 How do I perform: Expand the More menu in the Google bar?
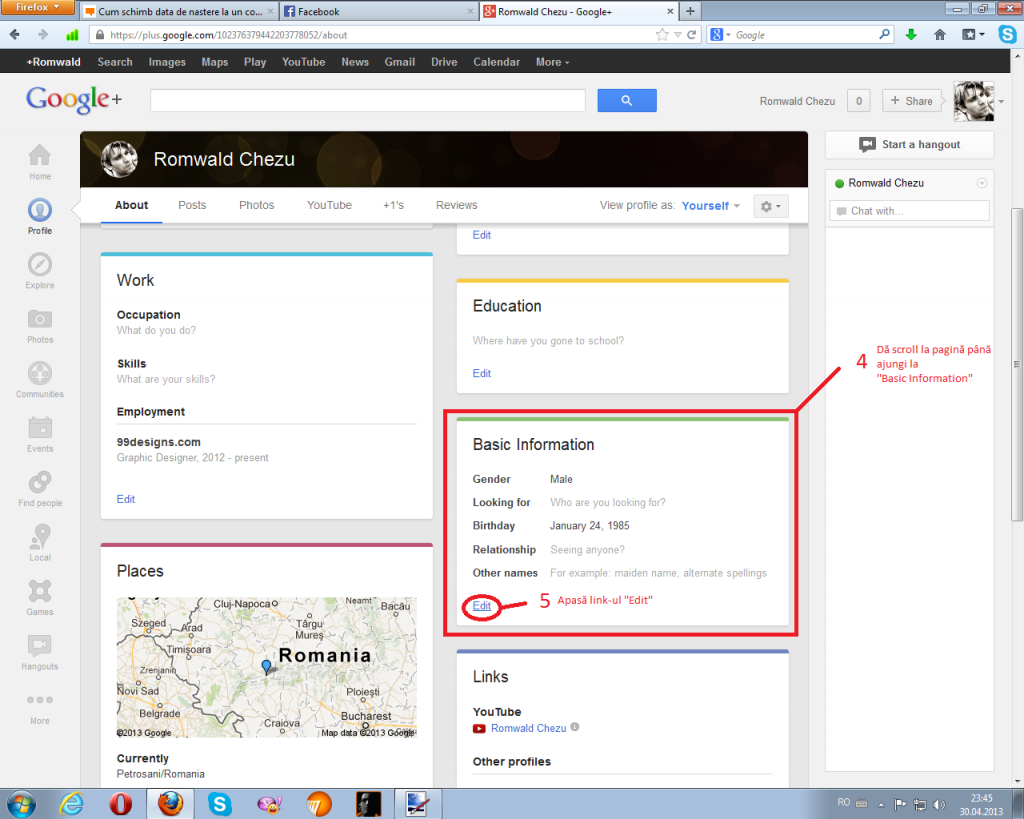[x=552, y=62]
